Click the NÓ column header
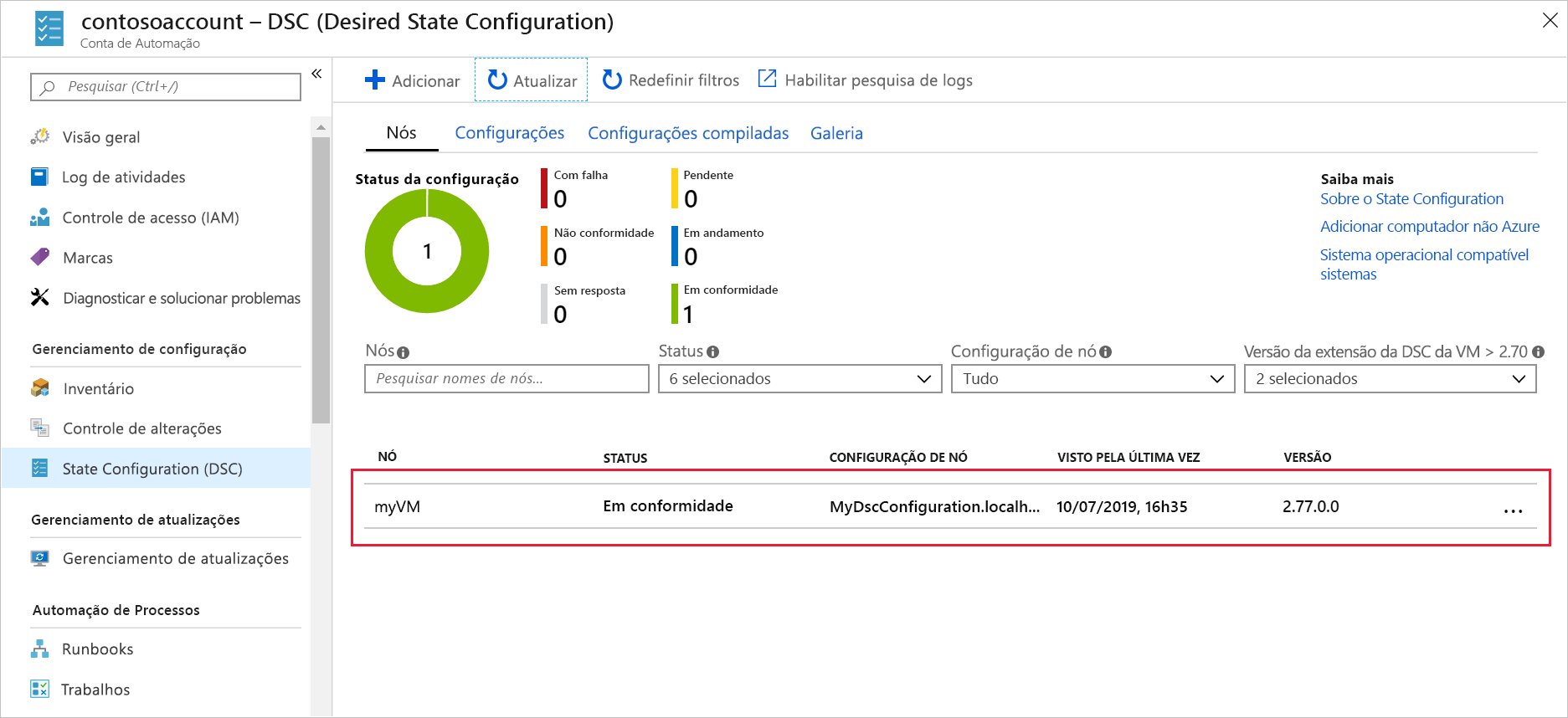 click(388, 456)
